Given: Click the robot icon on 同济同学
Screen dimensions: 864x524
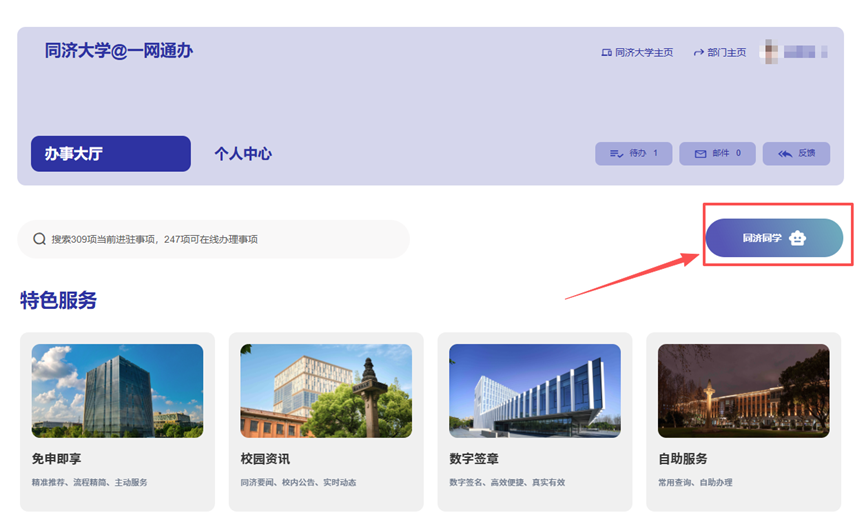Looking at the screenshot, I should pyautogui.click(x=797, y=239).
